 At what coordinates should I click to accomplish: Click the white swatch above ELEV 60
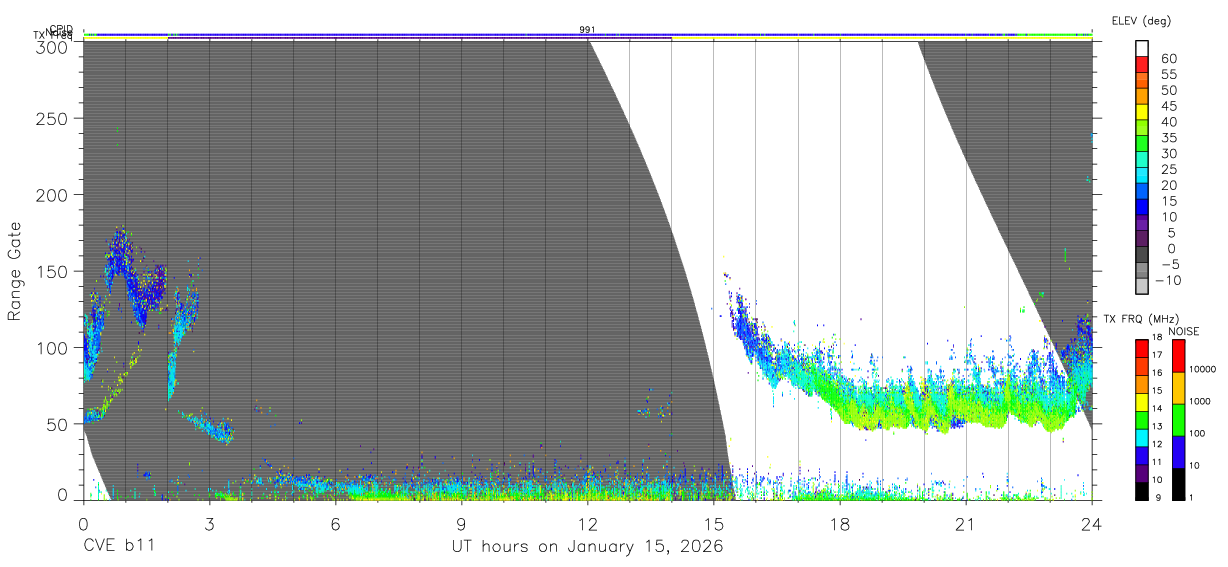coord(1142,50)
